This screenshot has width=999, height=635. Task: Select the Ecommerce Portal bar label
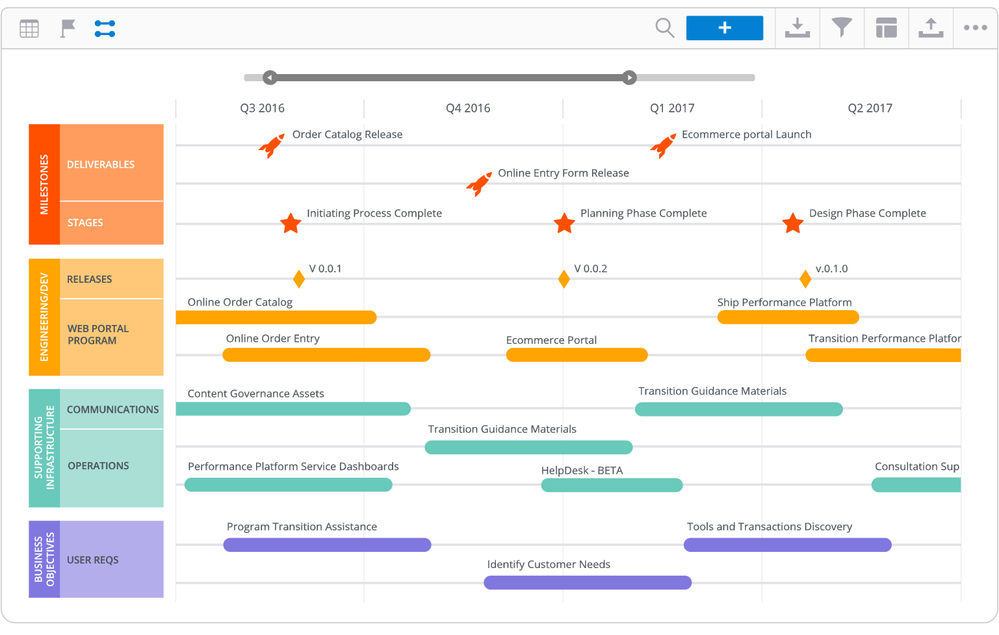click(551, 340)
